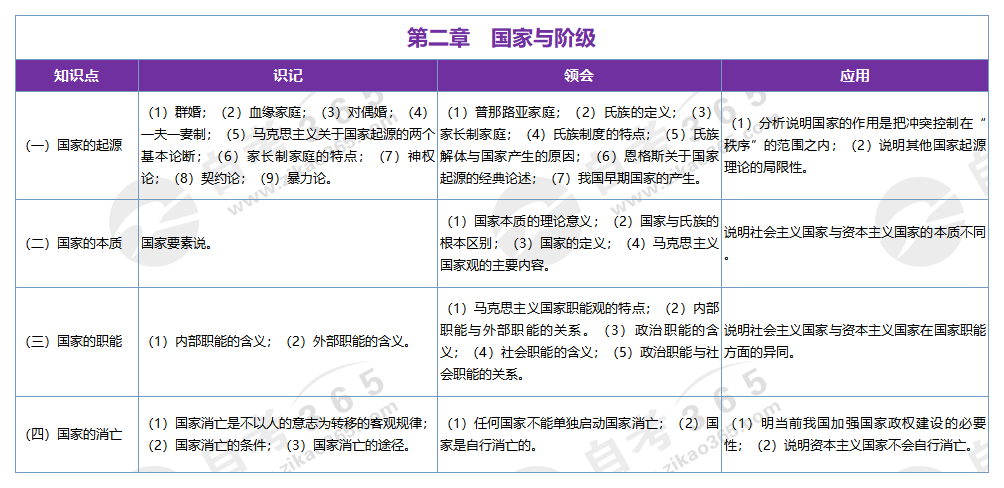Click the chapter title 第二章 国家与阶级
The width and height of the screenshot is (1004, 488).
[x=501, y=38]
